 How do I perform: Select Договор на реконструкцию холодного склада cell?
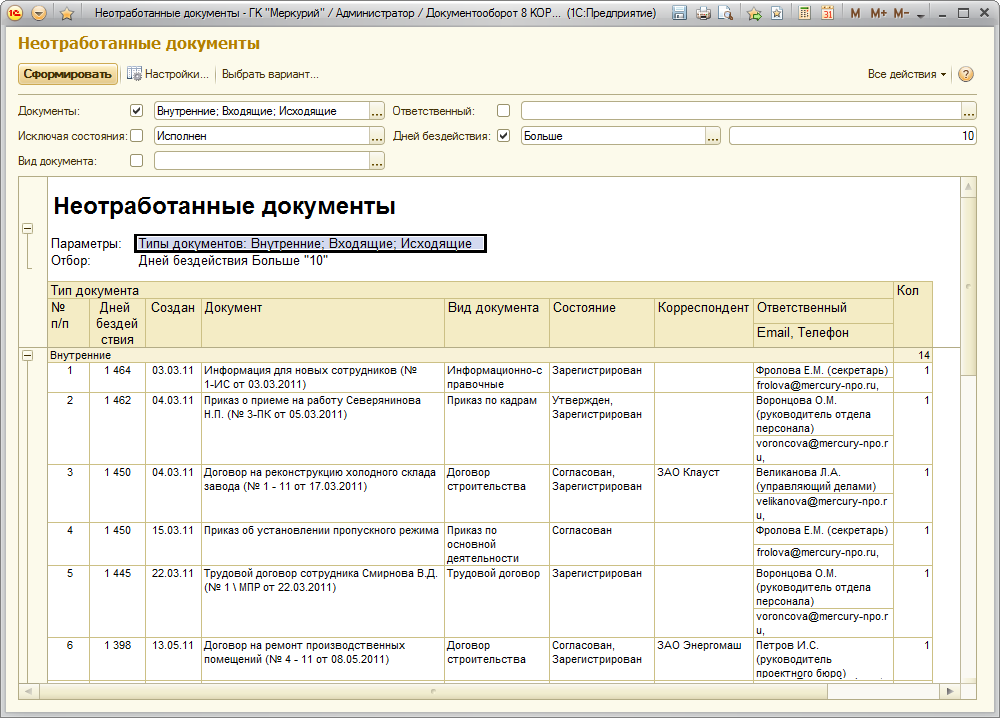pyautogui.click(x=323, y=494)
